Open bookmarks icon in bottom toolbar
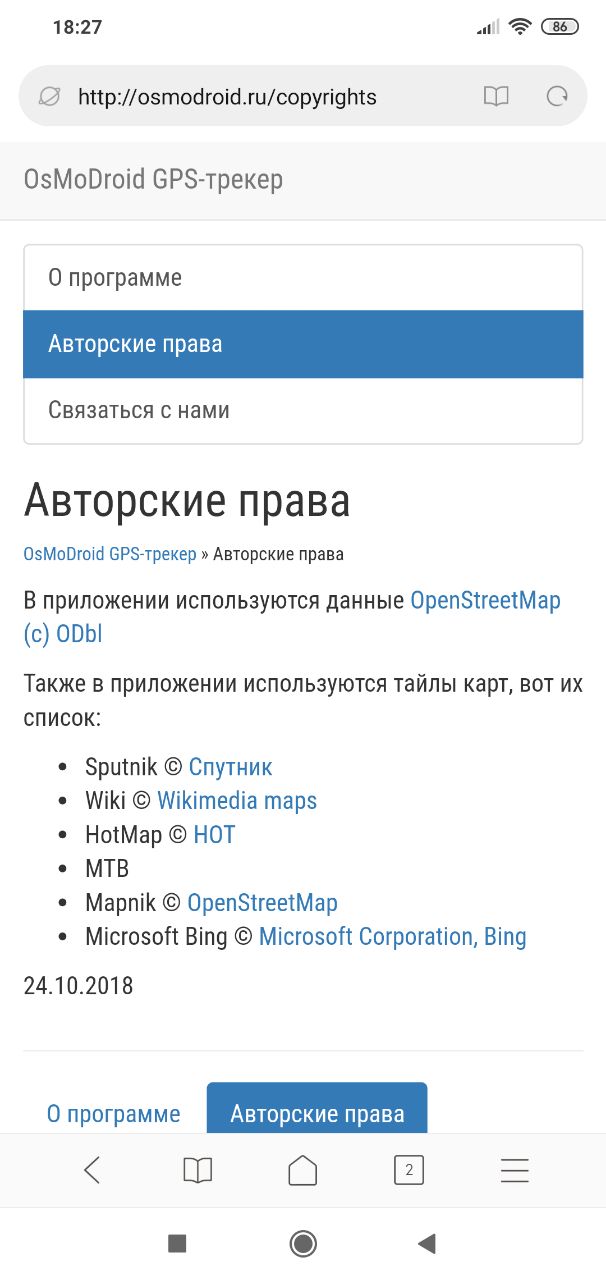This screenshot has height=1280, width=606. click(198, 1170)
